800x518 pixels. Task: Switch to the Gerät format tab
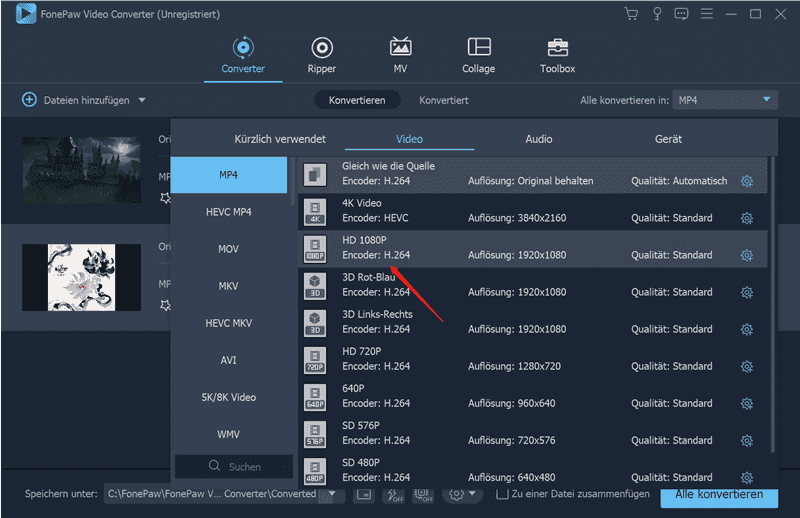point(668,139)
